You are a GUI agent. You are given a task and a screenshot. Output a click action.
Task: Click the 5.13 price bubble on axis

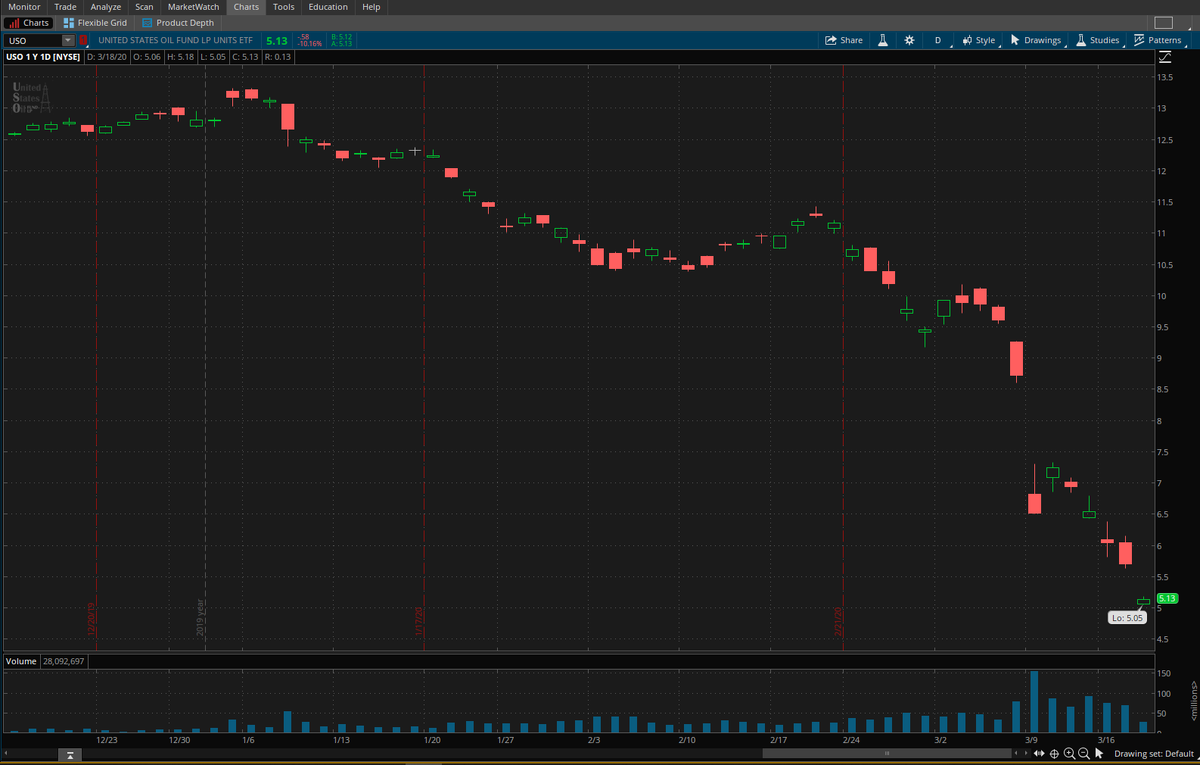pos(1167,598)
